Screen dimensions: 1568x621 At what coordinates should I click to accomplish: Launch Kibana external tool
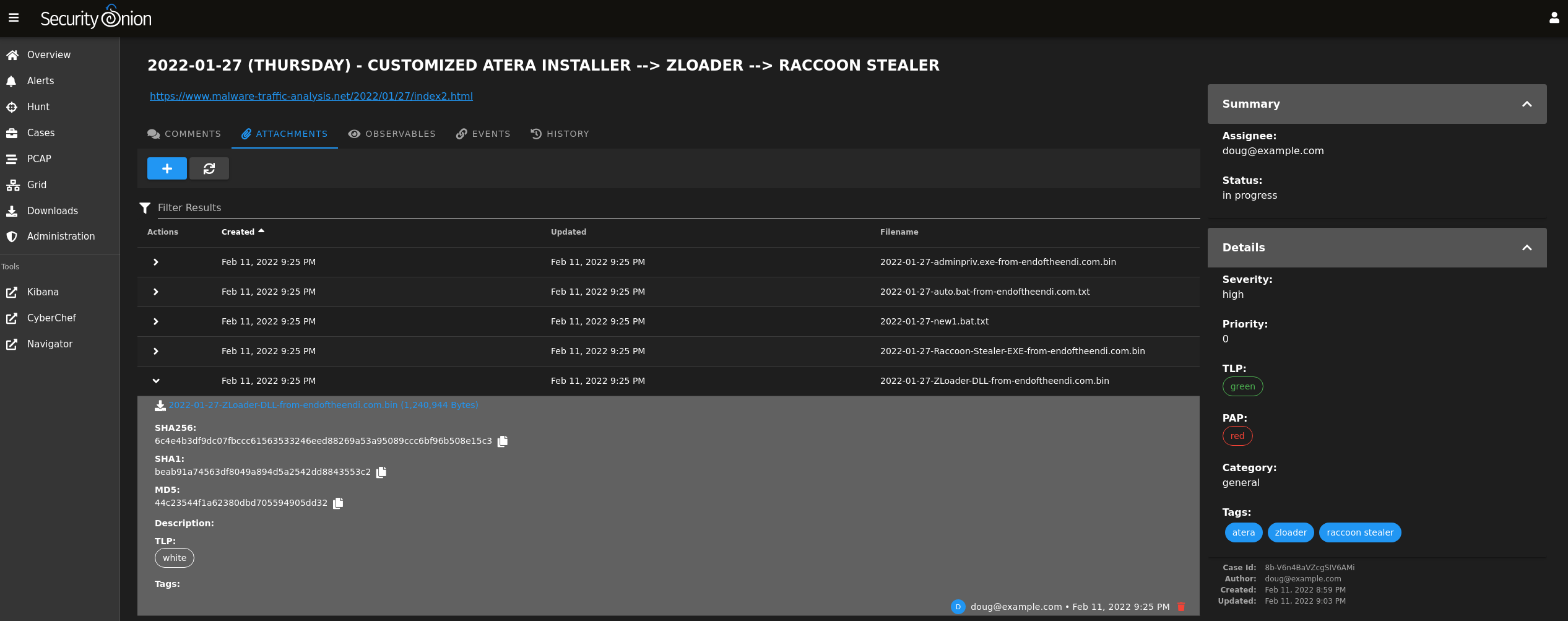click(60, 292)
